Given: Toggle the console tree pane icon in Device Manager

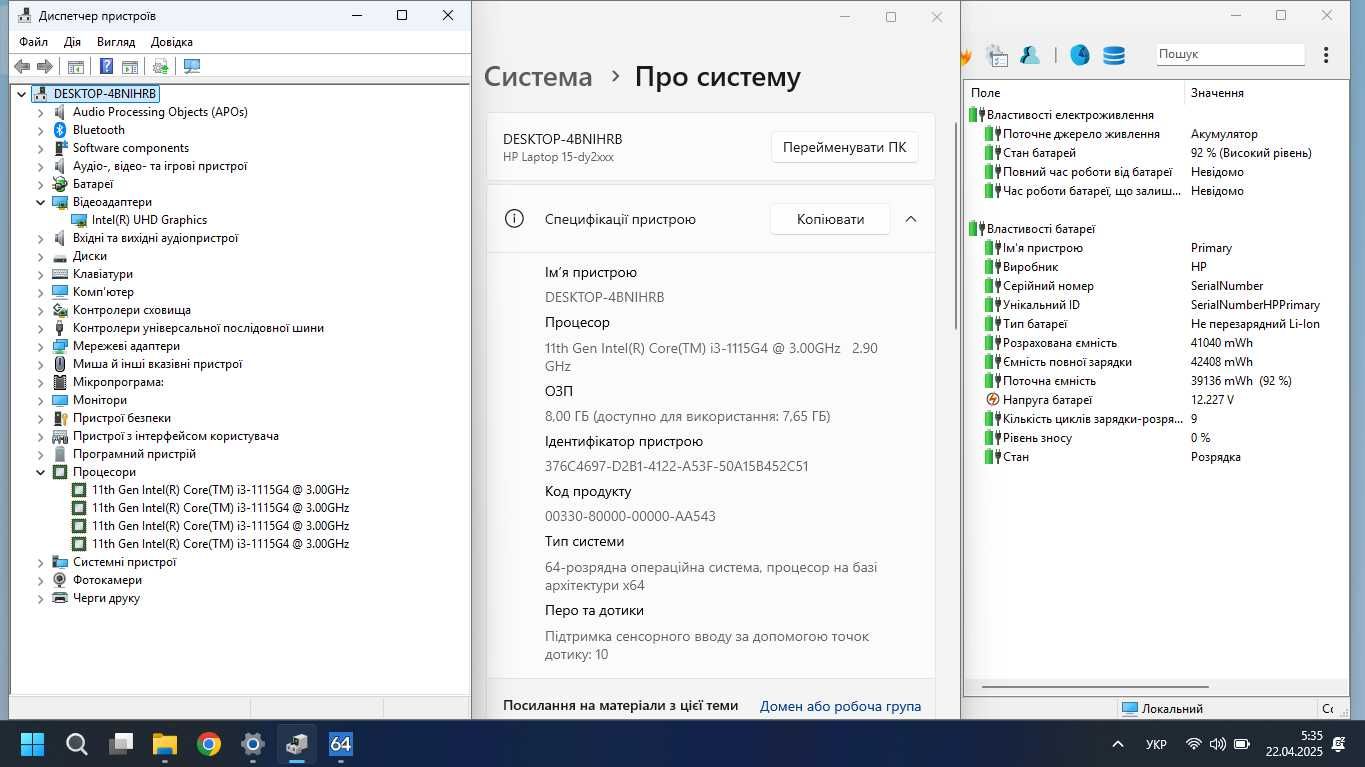Looking at the screenshot, I should click(75, 66).
